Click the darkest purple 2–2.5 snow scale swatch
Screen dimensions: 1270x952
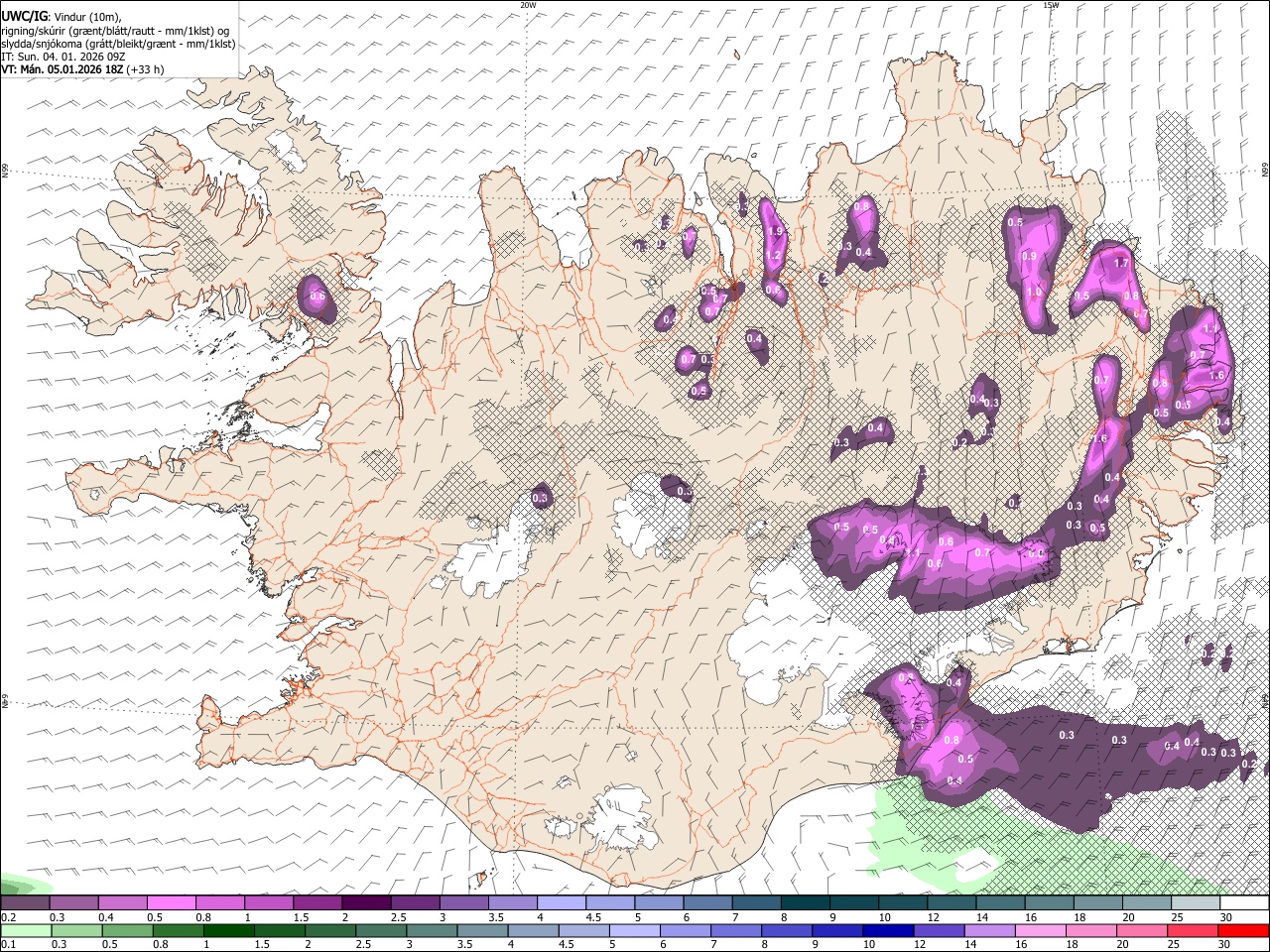tap(366, 903)
